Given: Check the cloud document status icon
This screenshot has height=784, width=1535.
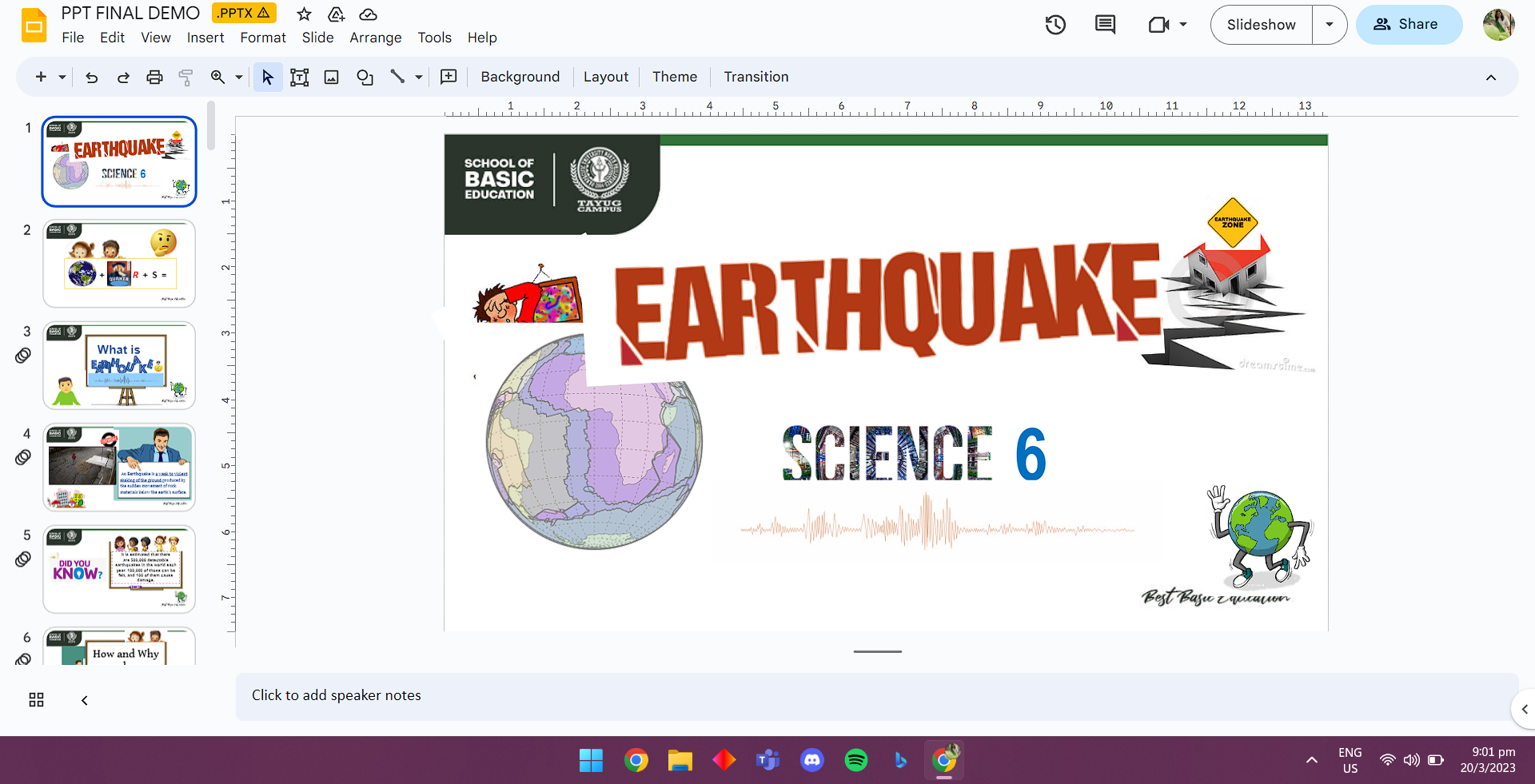Looking at the screenshot, I should coord(368,14).
